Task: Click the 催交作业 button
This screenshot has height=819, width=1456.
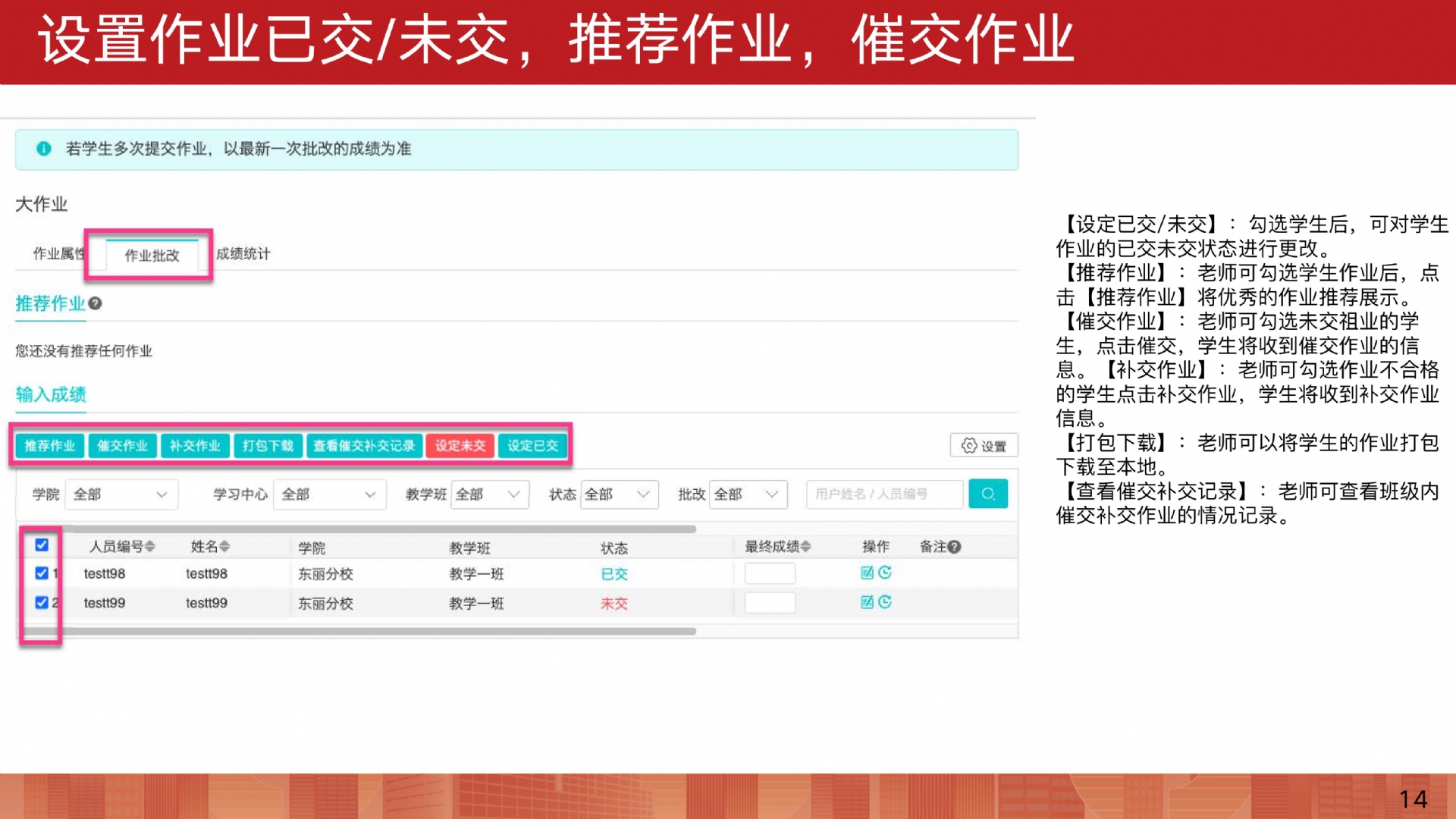Action: 122,446
